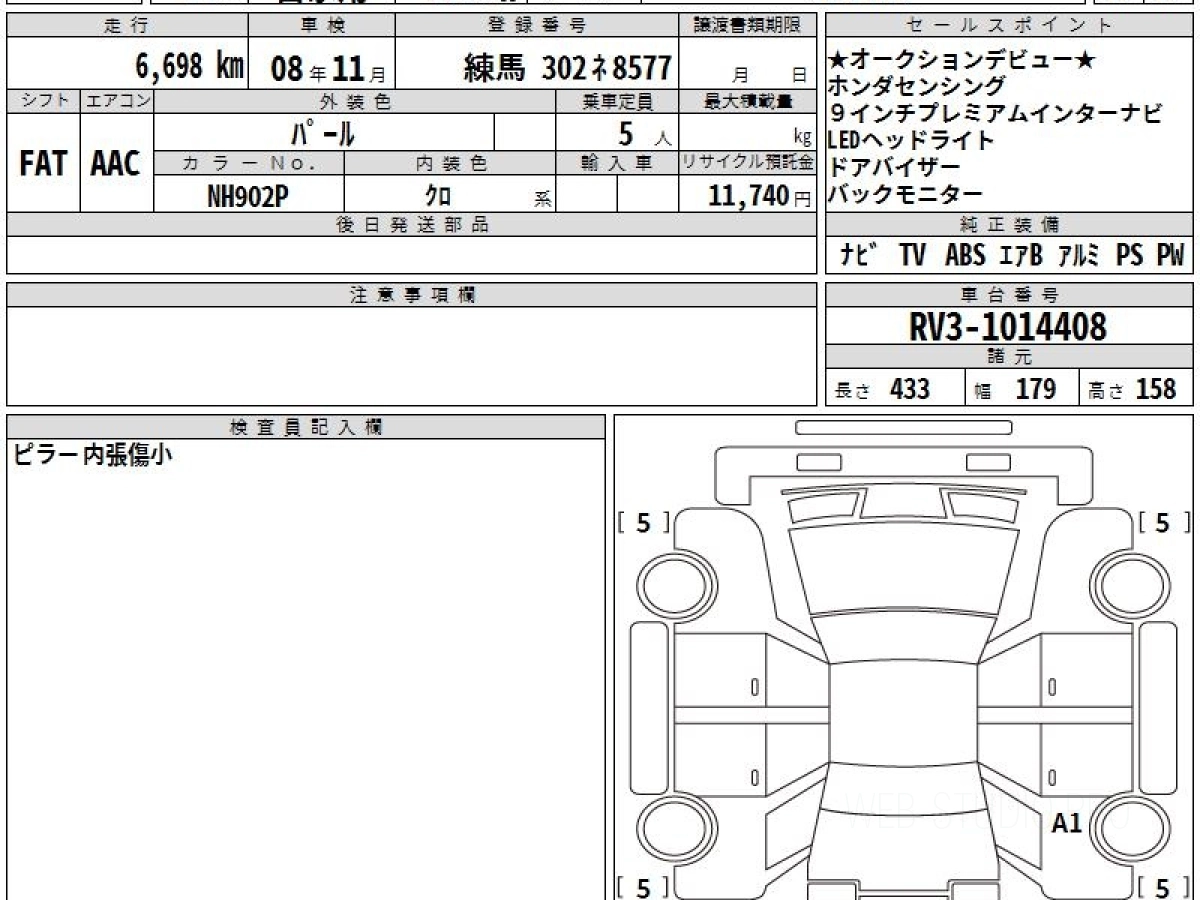Click the リサイクル預託金 header
The image size is (1200, 900).
(748, 163)
